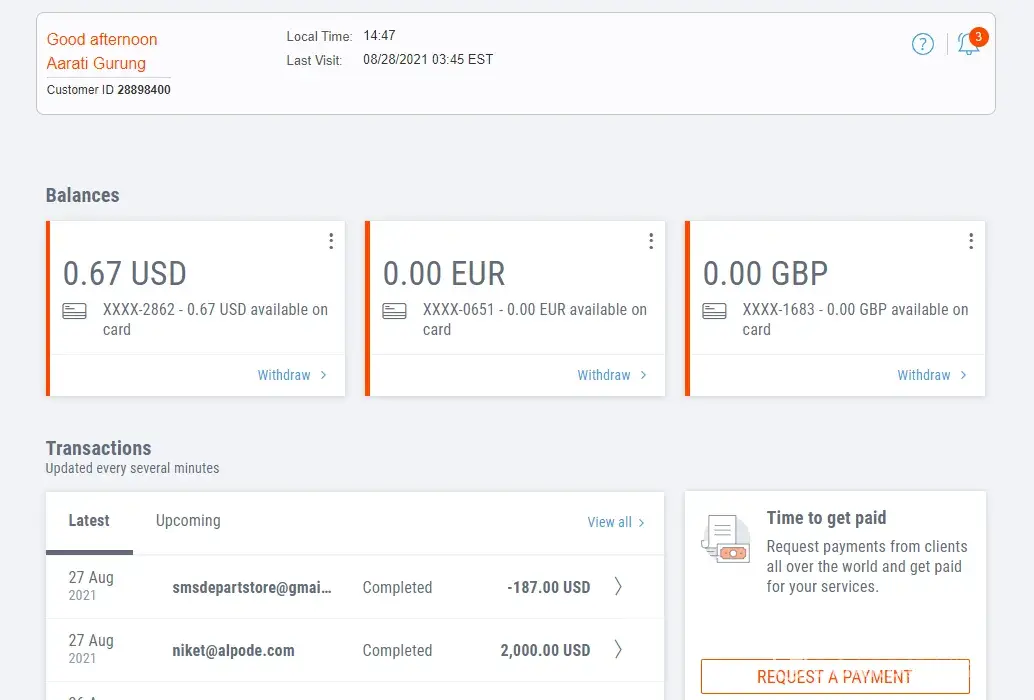This screenshot has height=700, width=1034.
Task: Click the View all transactions link
Action: coord(615,522)
